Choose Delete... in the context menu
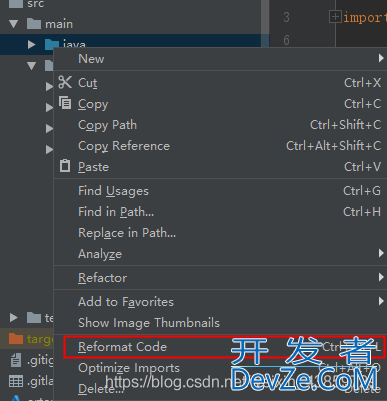 [220, 389]
